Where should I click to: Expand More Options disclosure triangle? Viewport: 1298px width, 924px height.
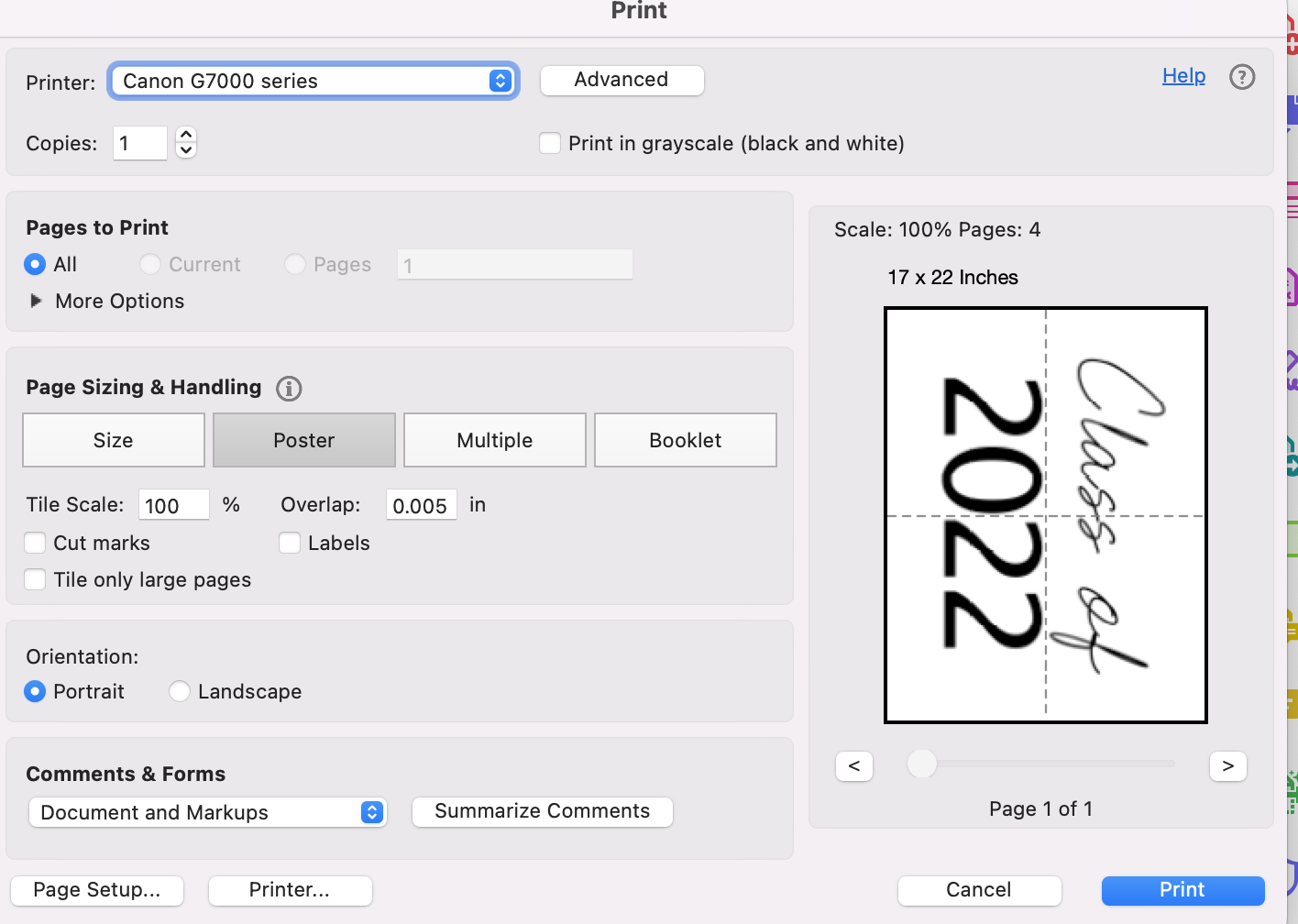coord(37,301)
